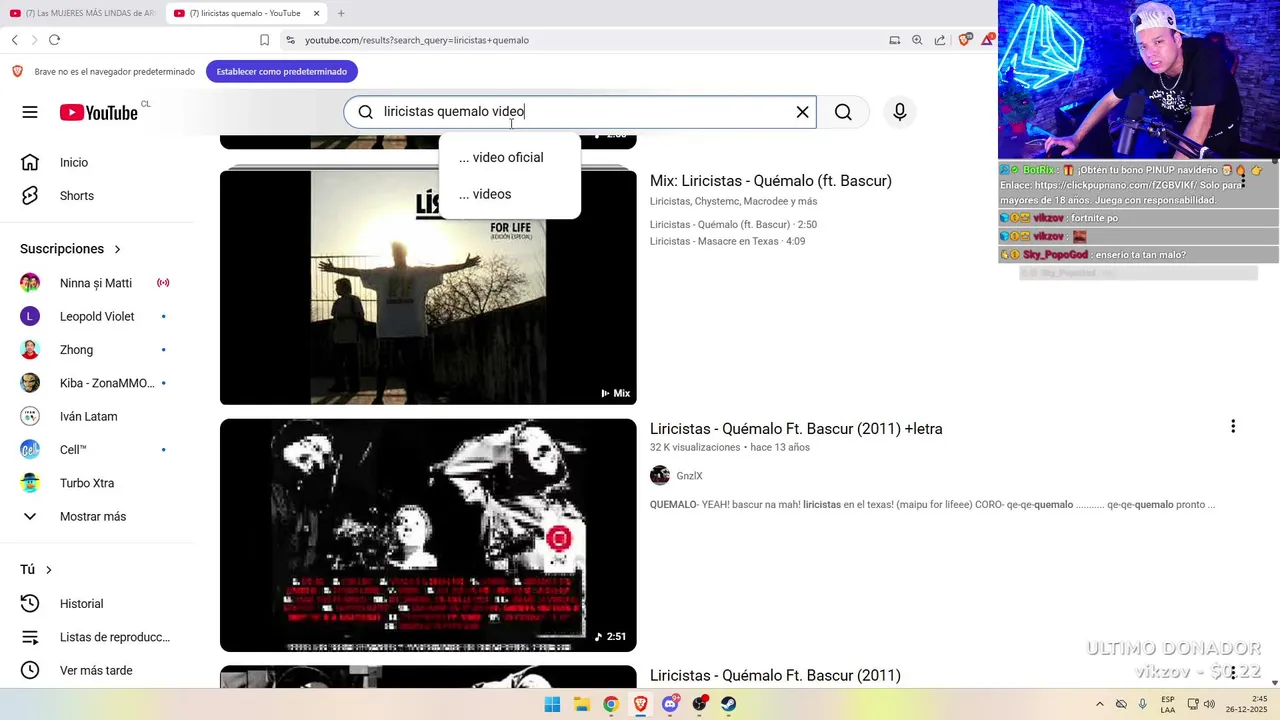Open title 'Liricistas - Quémalo Ft. Bascur (2011)' at bottom
Viewport: 1280px width, 720px height.
[775, 676]
